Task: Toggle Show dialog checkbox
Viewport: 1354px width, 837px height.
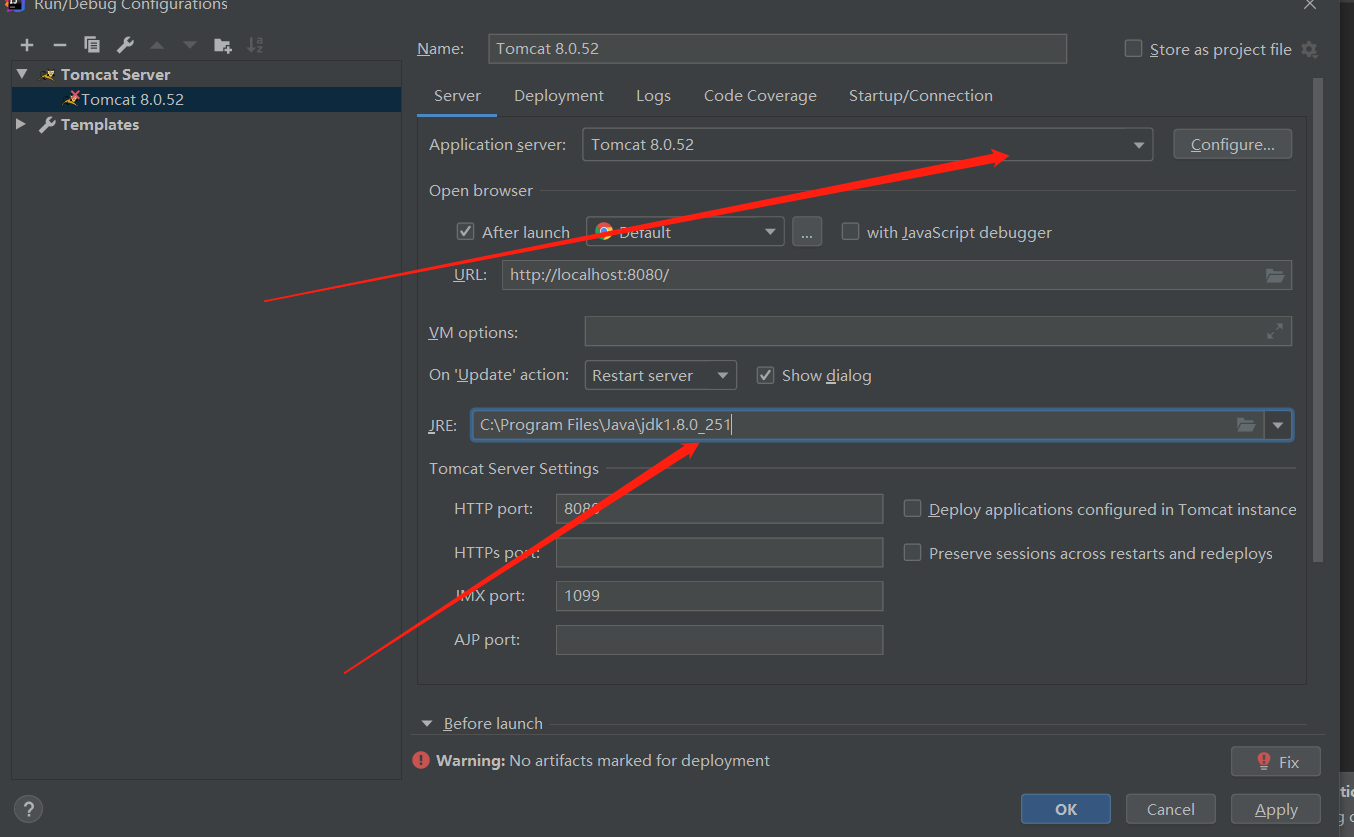Action: click(765, 375)
